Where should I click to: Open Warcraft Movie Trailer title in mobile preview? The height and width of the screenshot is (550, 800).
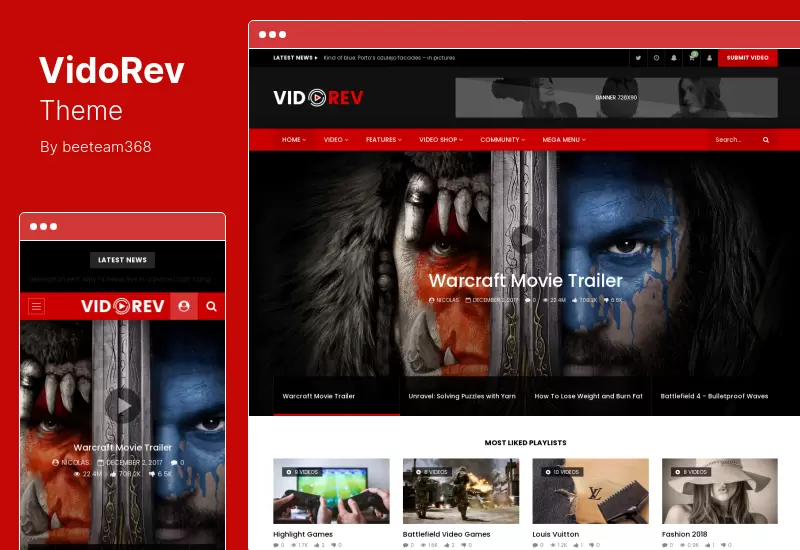122,447
